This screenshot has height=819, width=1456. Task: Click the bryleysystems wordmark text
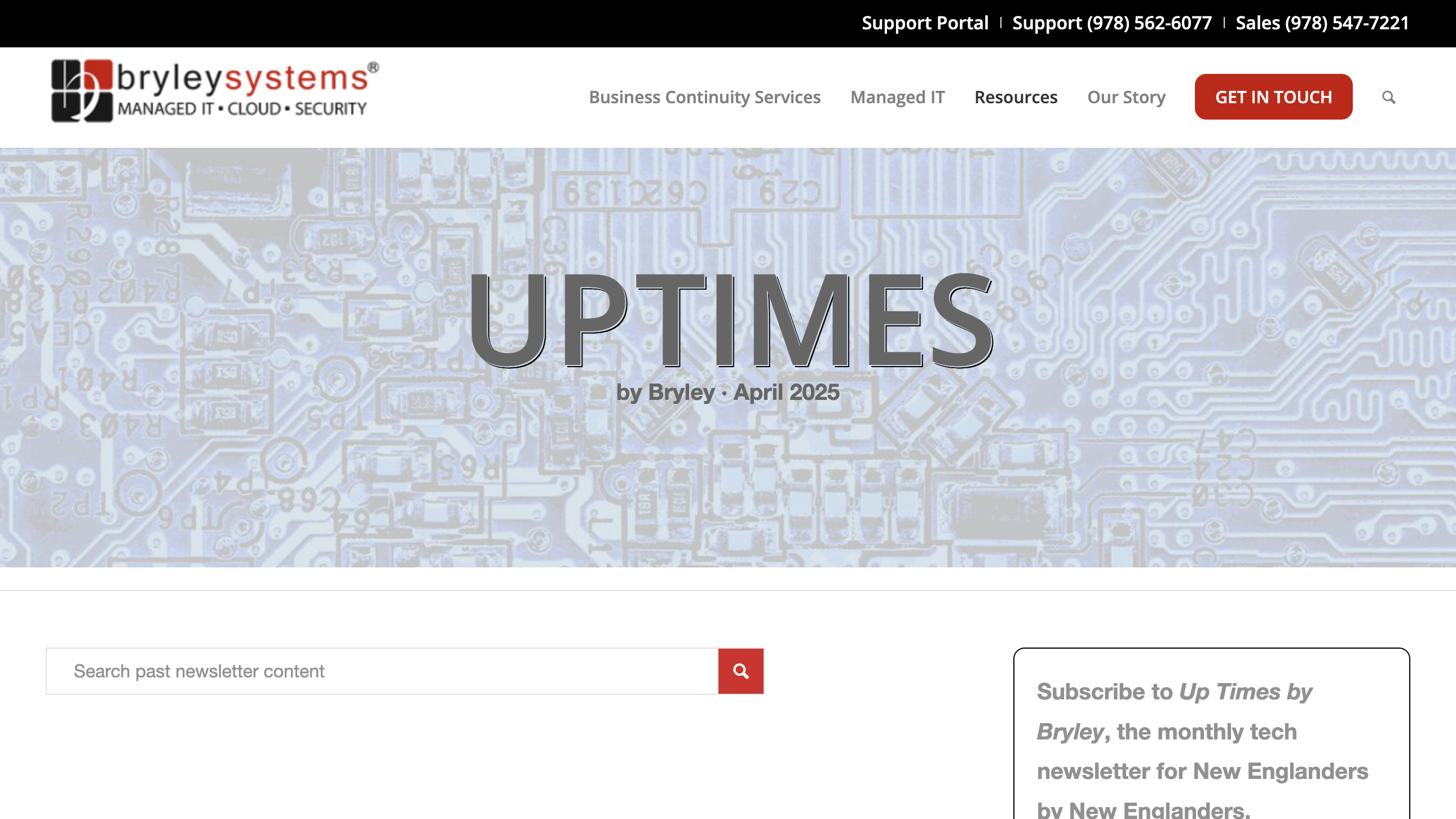(243, 78)
